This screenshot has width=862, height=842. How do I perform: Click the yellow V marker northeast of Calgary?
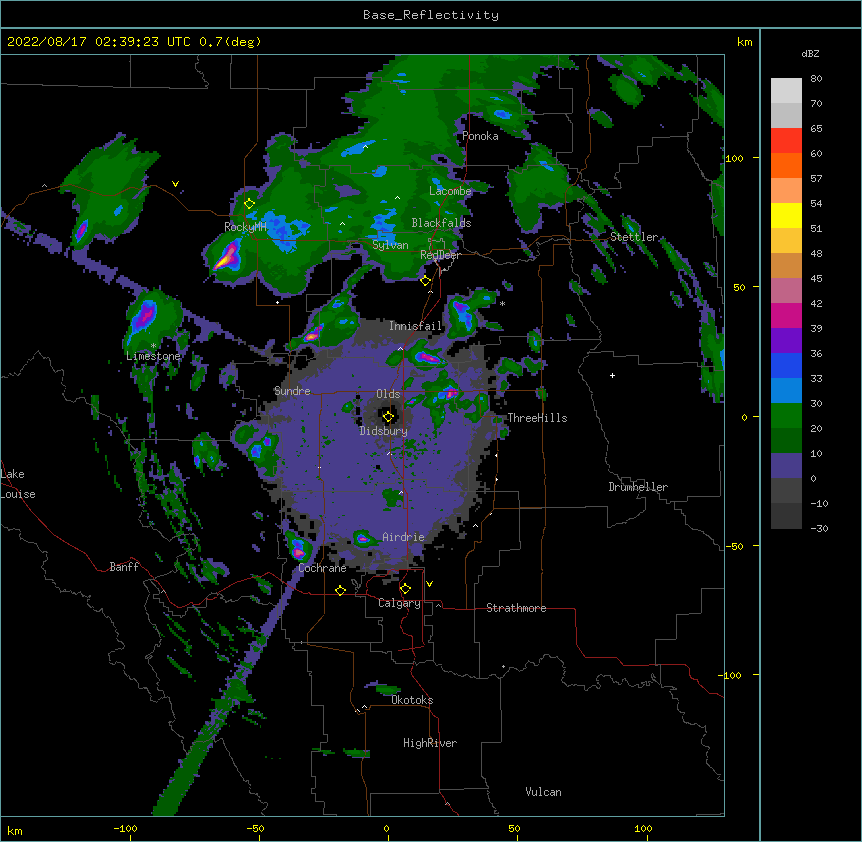429,584
